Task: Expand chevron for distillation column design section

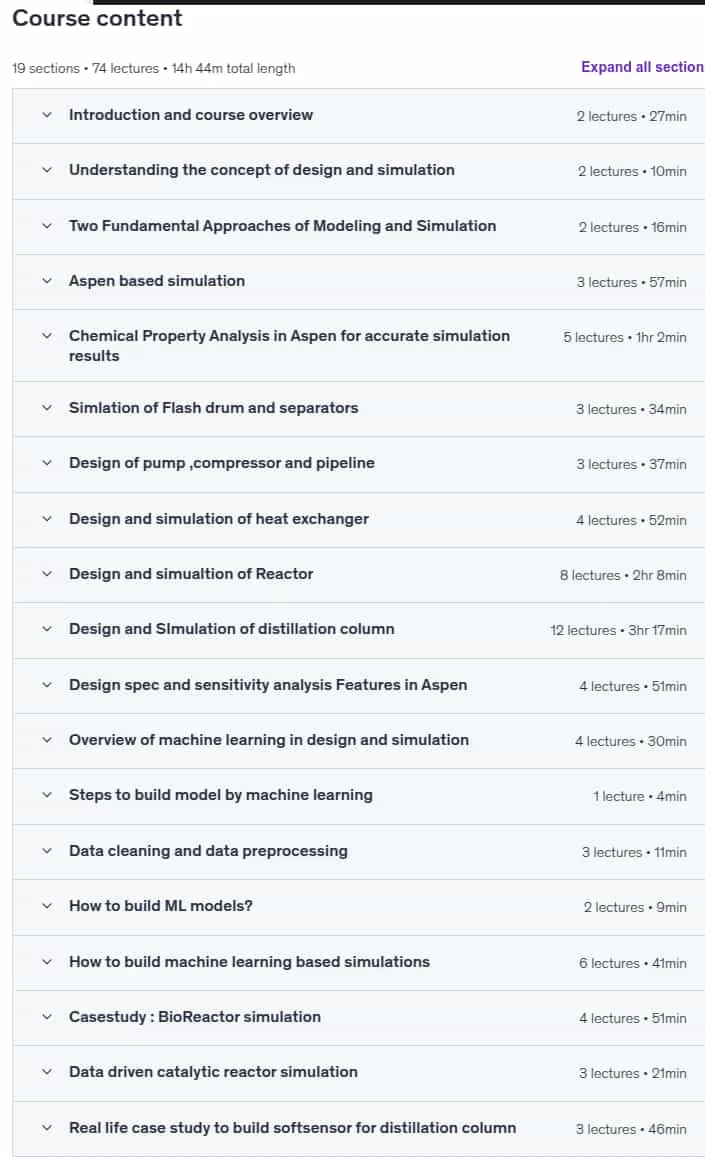Action: pyautogui.click(x=47, y=629)
